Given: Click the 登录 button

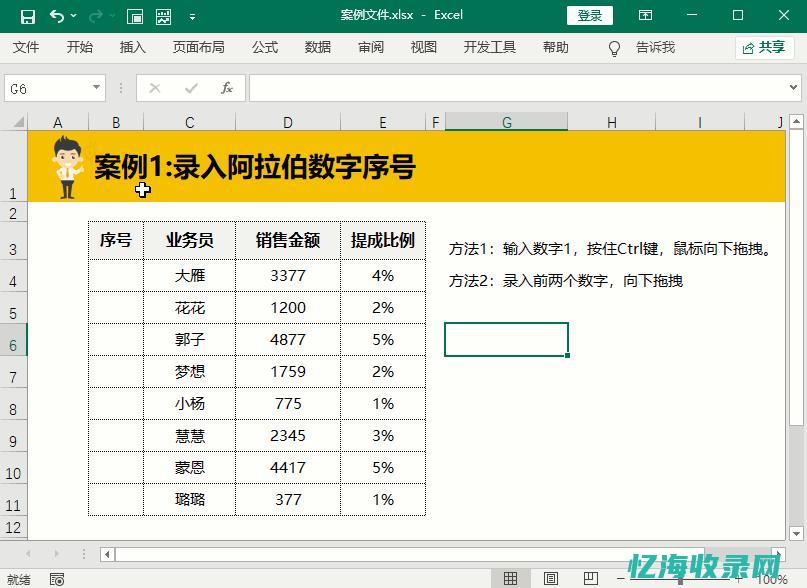Looking at the screenshot, I should (x=589, y=16).
